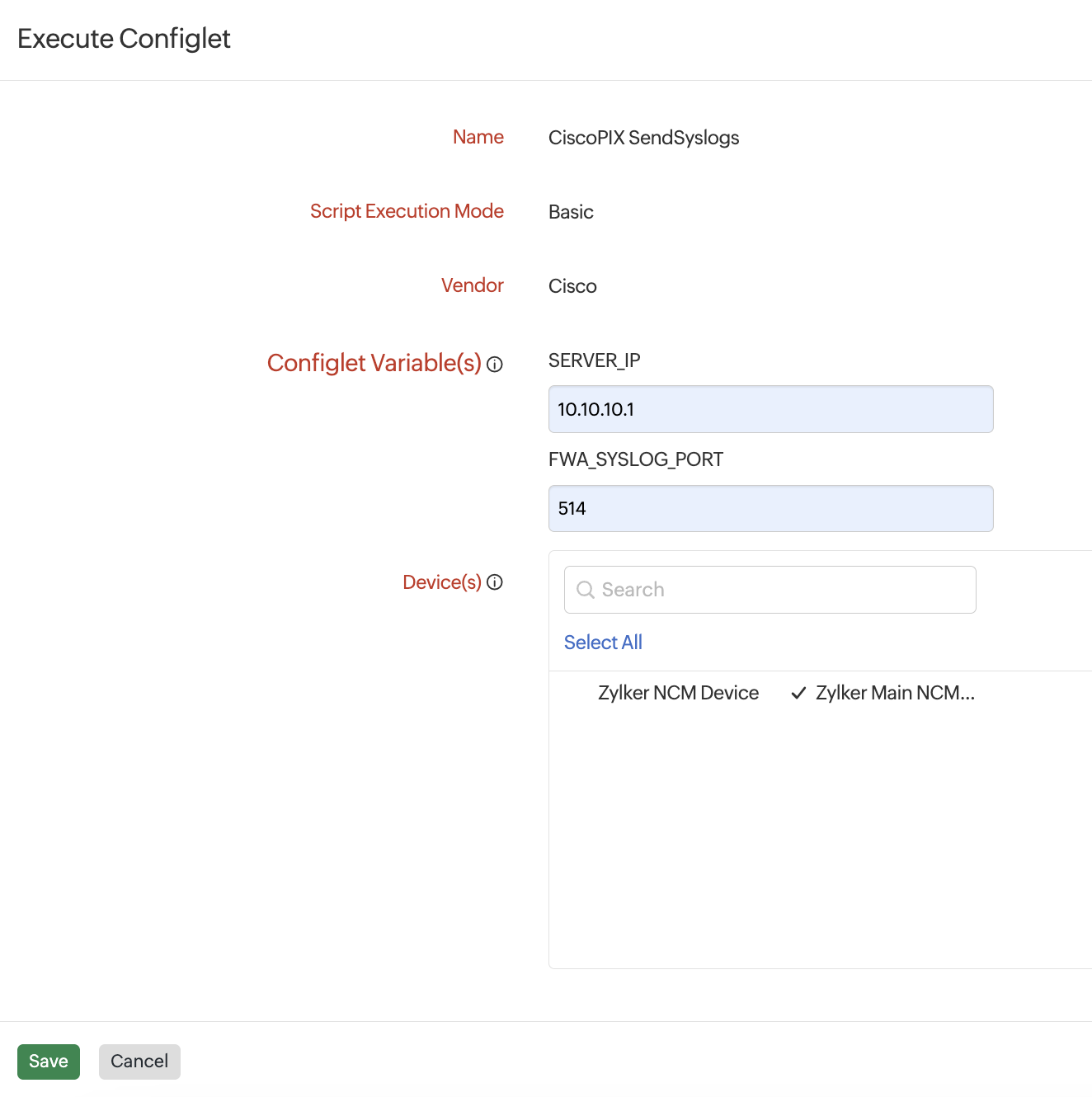Image resolution: width=1092 pixels, height=1097 pixels.
Task: Click the Basic execution mode value
Action: 571,212
